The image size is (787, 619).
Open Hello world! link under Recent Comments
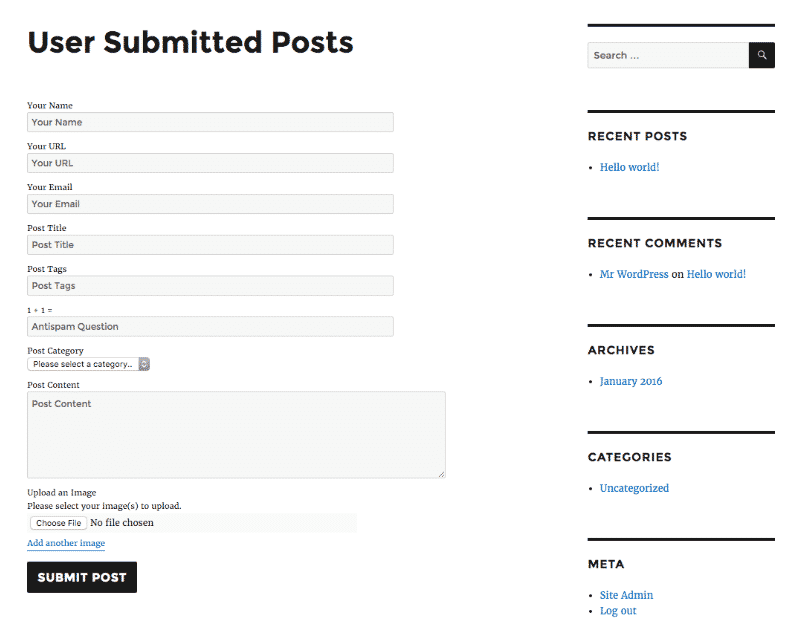coord(716,274)
